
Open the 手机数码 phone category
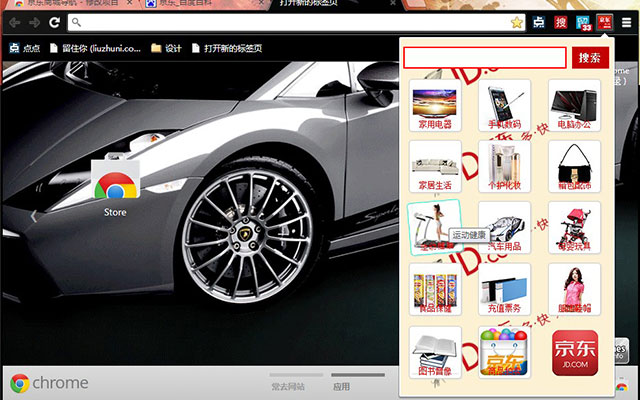(504, 106)
